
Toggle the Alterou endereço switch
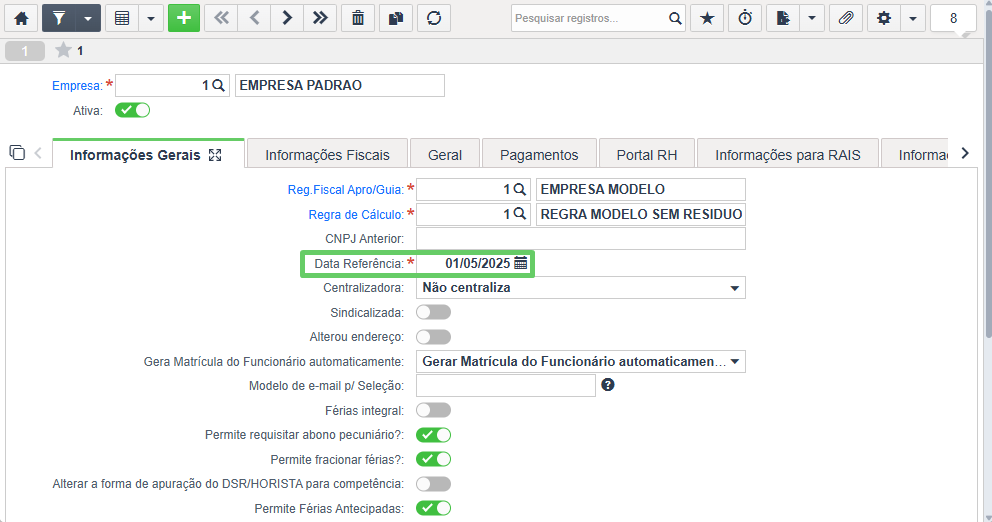click(x=433, y=337)
